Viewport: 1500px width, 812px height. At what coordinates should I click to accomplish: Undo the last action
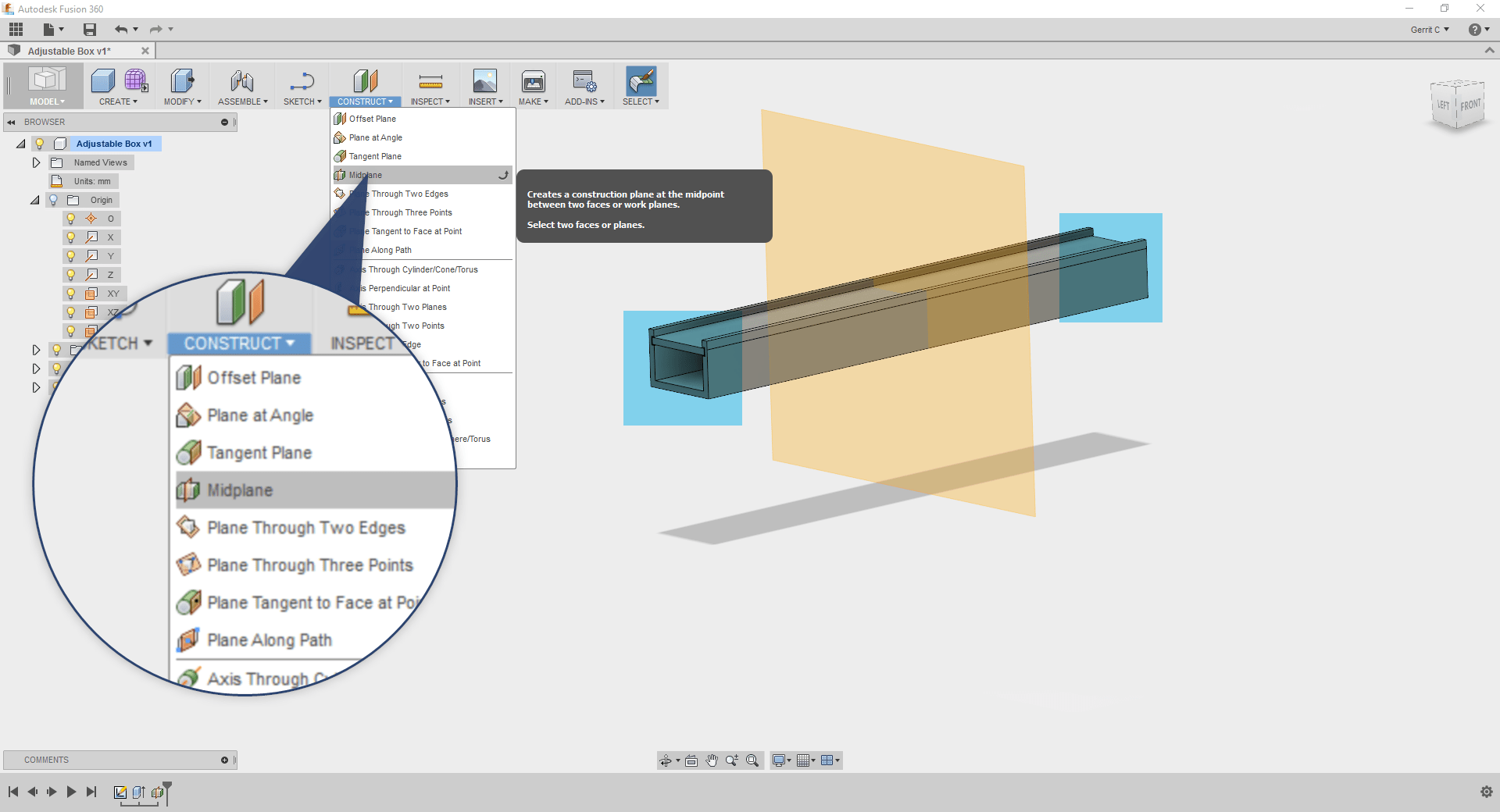(x=122, y=29)
